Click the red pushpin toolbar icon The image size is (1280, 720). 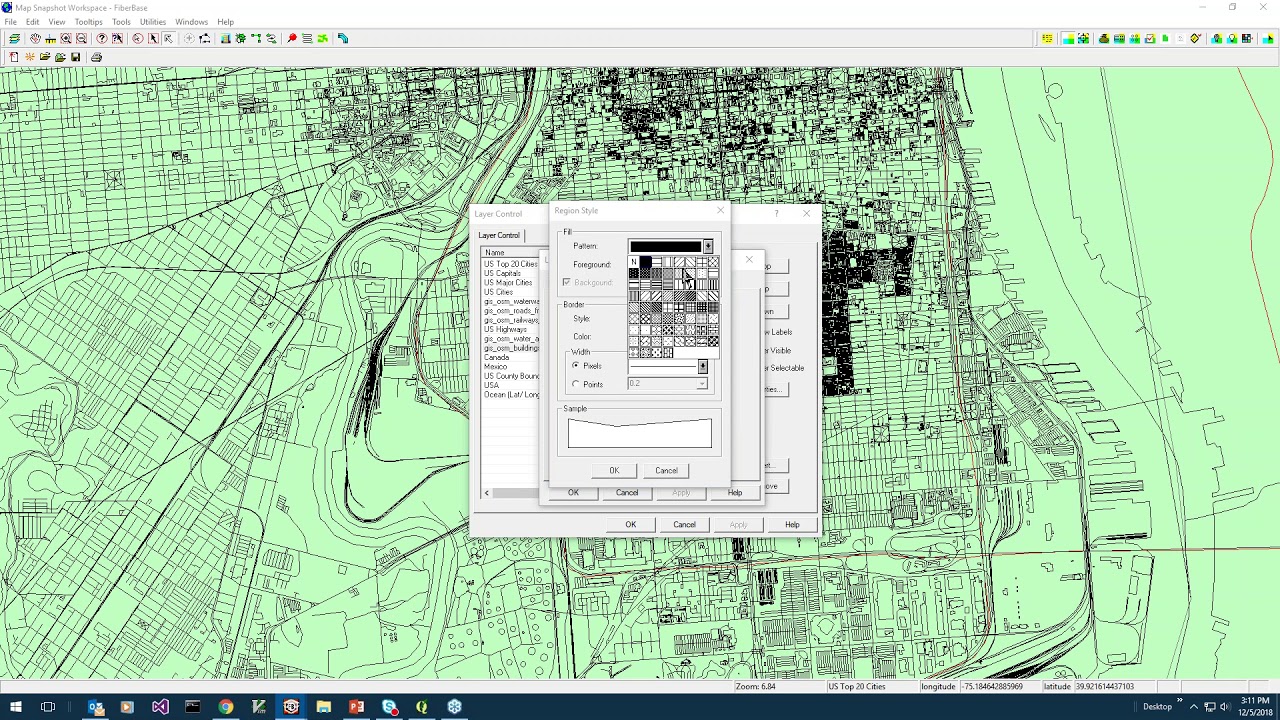(x=292, y=38)
